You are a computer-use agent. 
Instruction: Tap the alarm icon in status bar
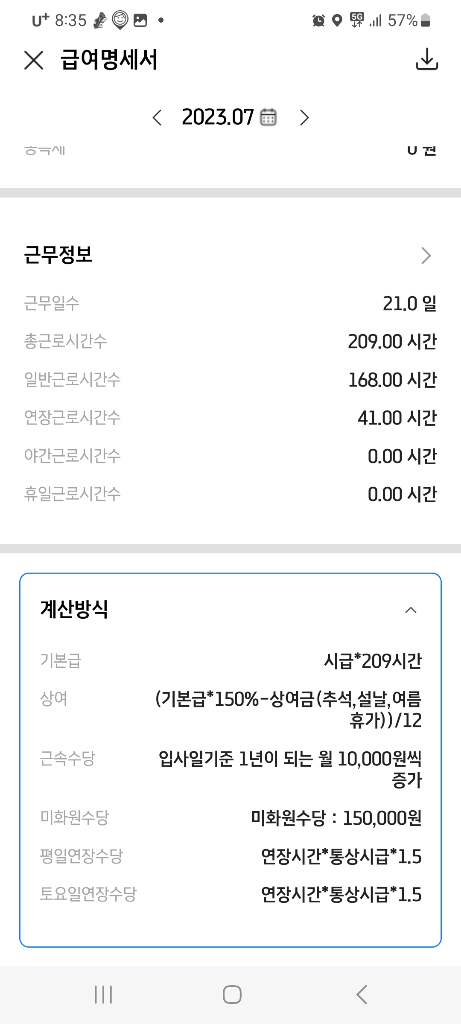point(318,20)
